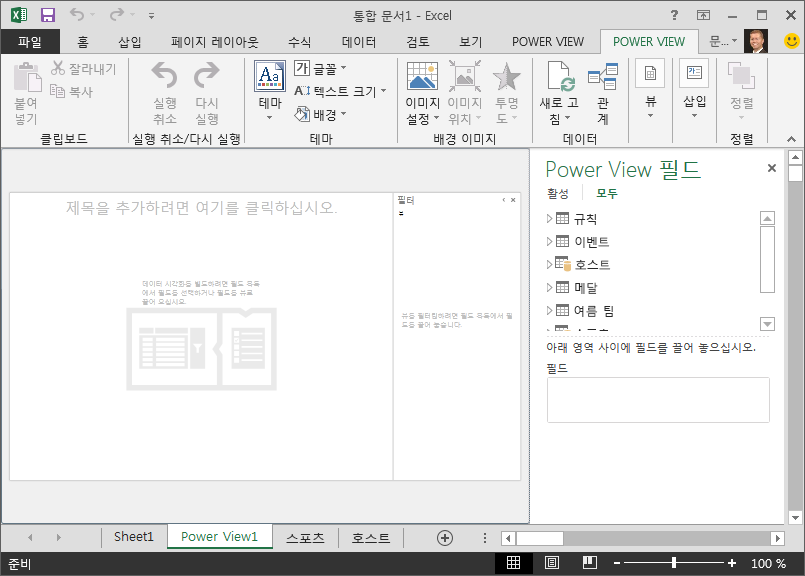This screenshot has width=805, height=576.
Task: Switch to Page Break Preview in status bar
Action: [590, 563]
